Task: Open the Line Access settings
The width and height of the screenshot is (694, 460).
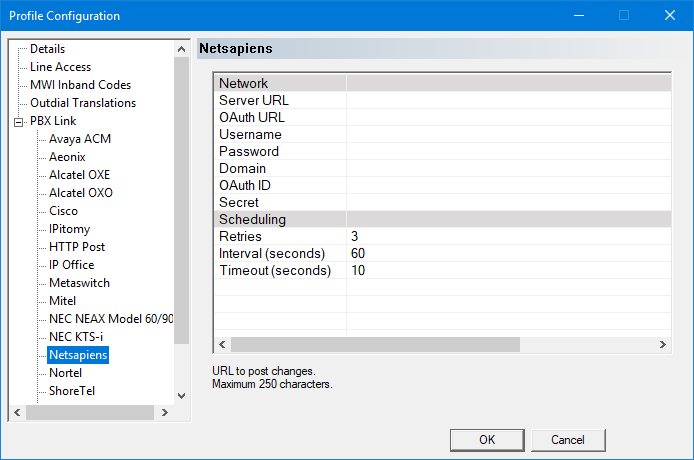Action: [x=60, y=67]
